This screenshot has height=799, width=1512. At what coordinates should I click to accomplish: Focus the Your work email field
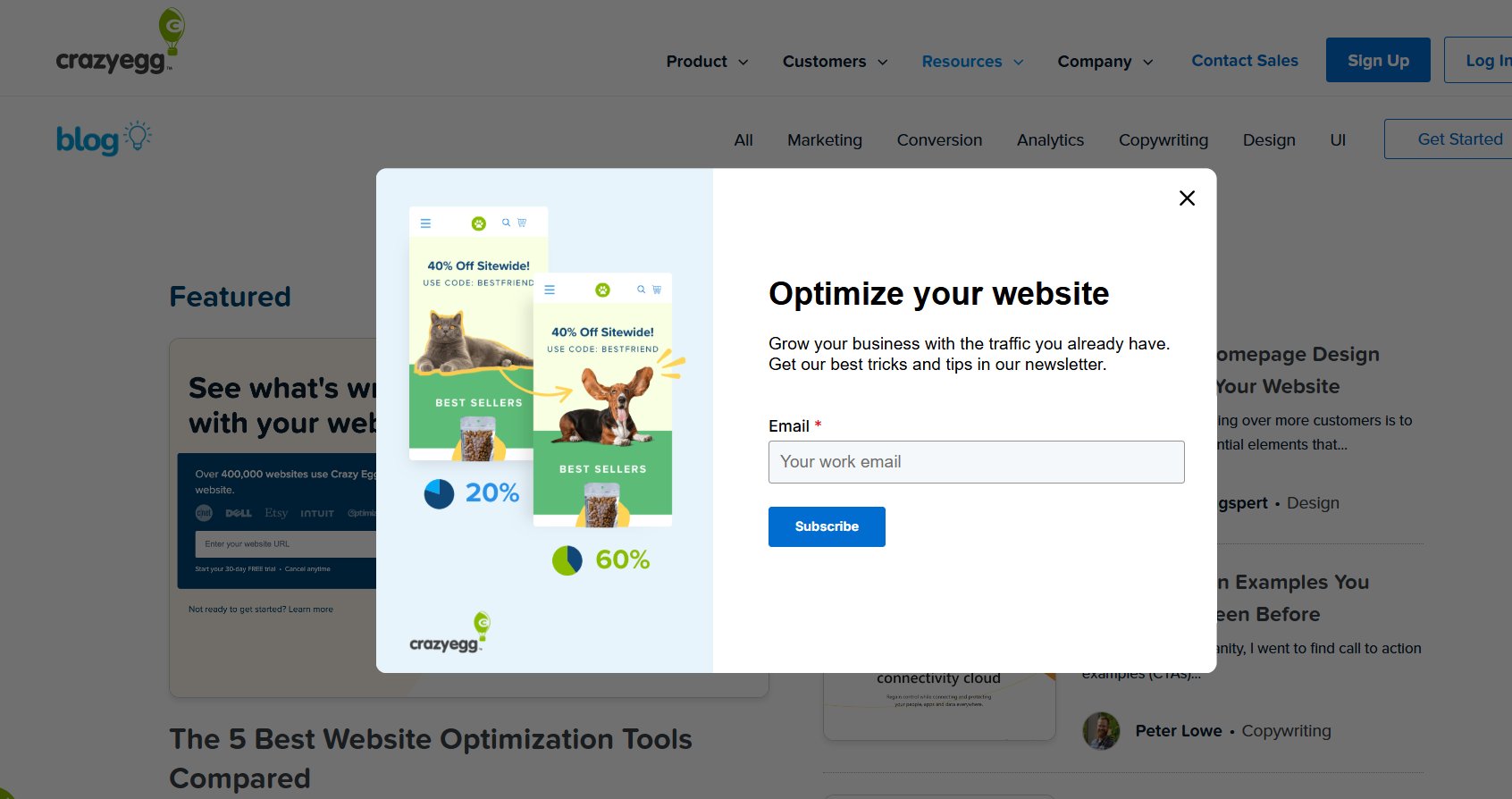click(x=976, y=462)
